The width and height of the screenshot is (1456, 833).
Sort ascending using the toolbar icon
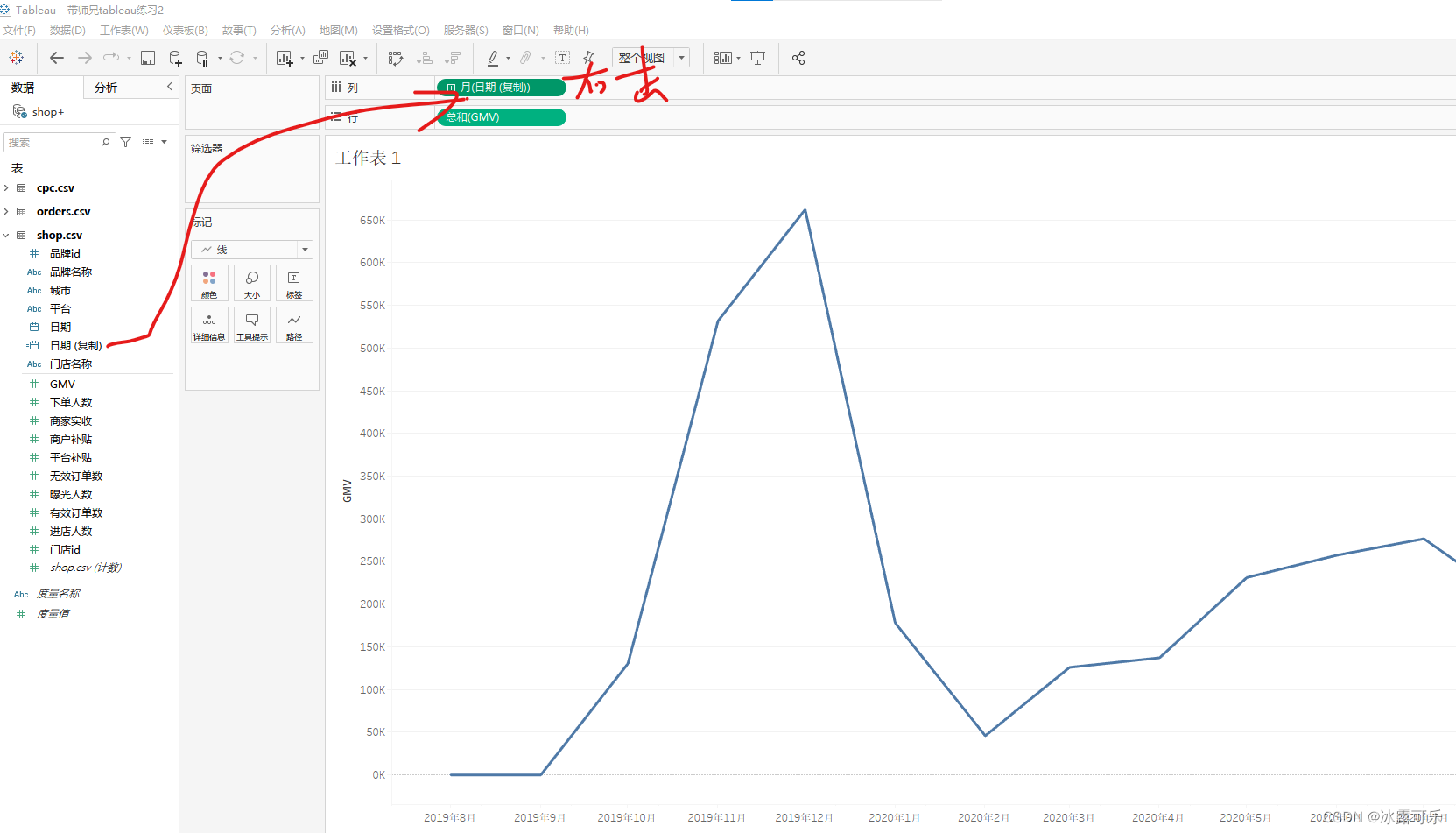coord(425,58)
